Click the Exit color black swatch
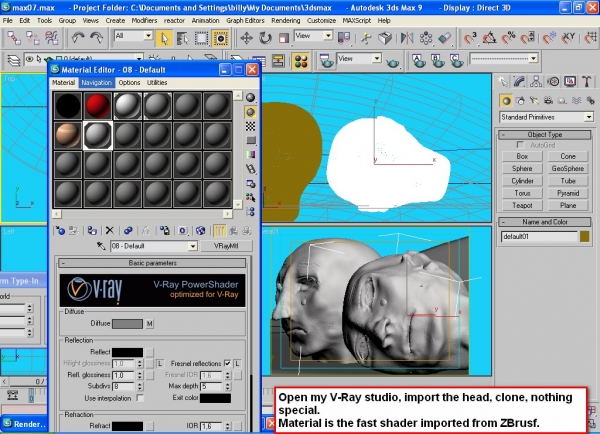Image resolution: width=600 pixels, height=434 pixels. (215, 398)
